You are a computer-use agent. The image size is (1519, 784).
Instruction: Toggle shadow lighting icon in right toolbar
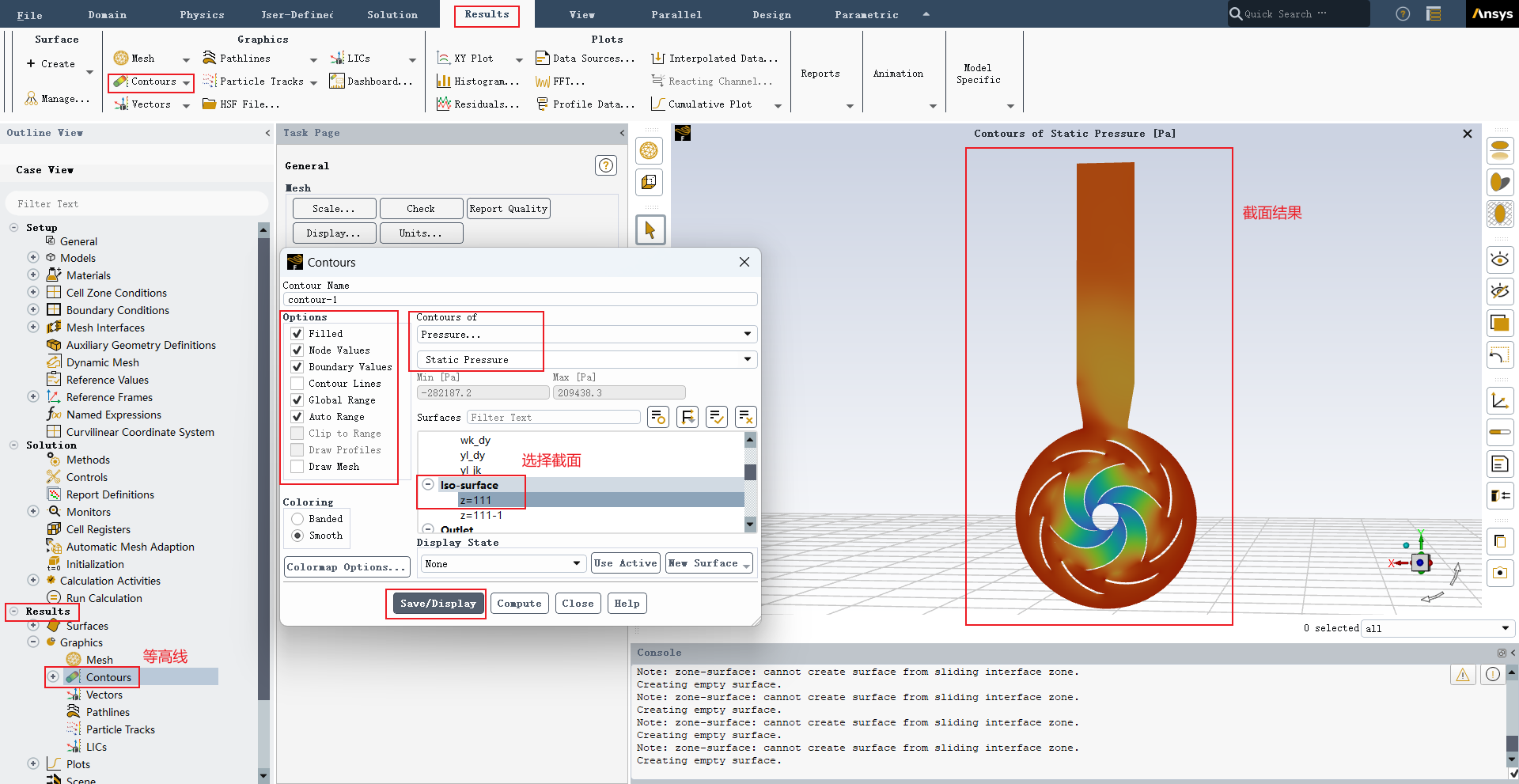tap(1500, 182)
